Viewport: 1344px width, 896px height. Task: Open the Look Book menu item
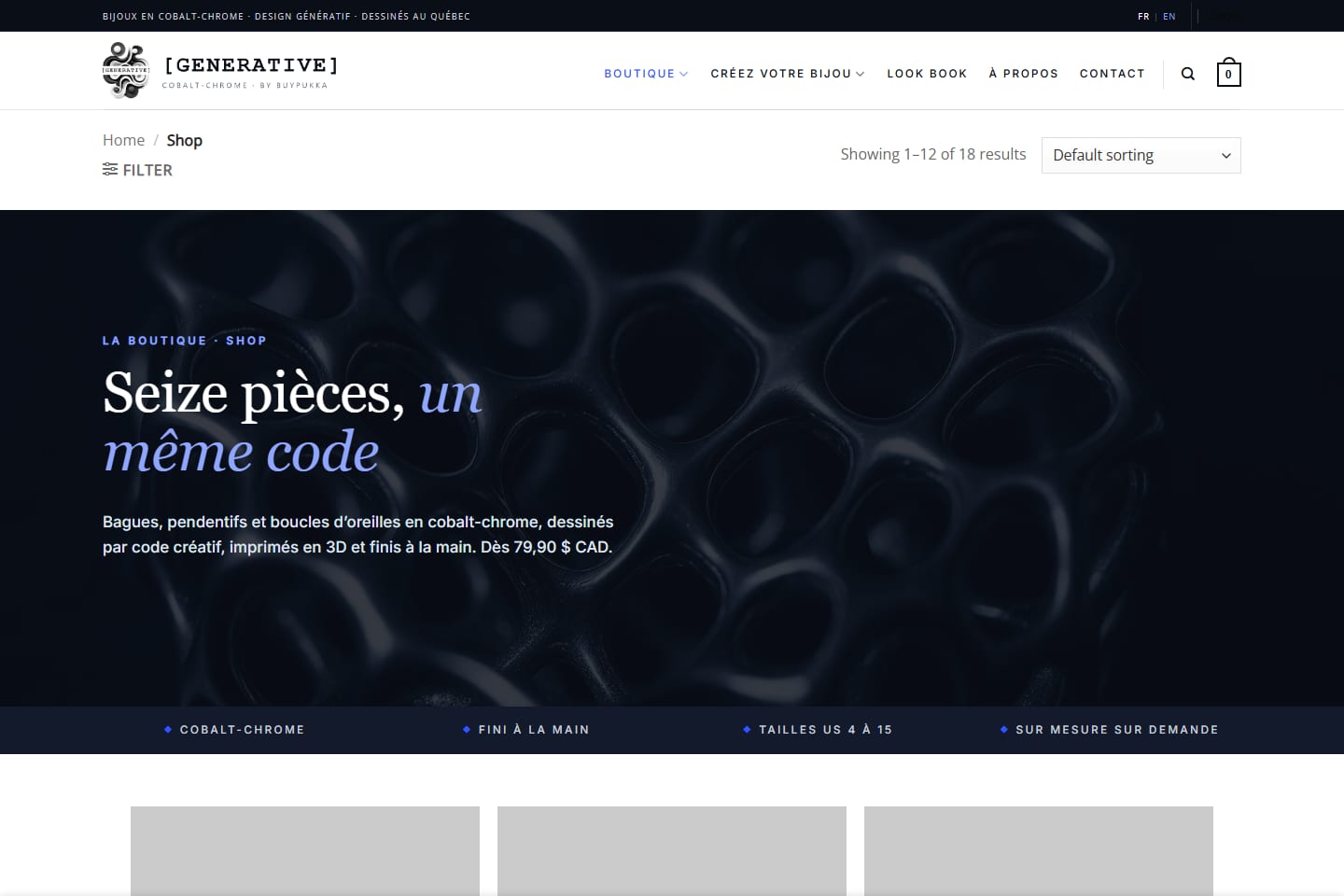coord(927,74)
